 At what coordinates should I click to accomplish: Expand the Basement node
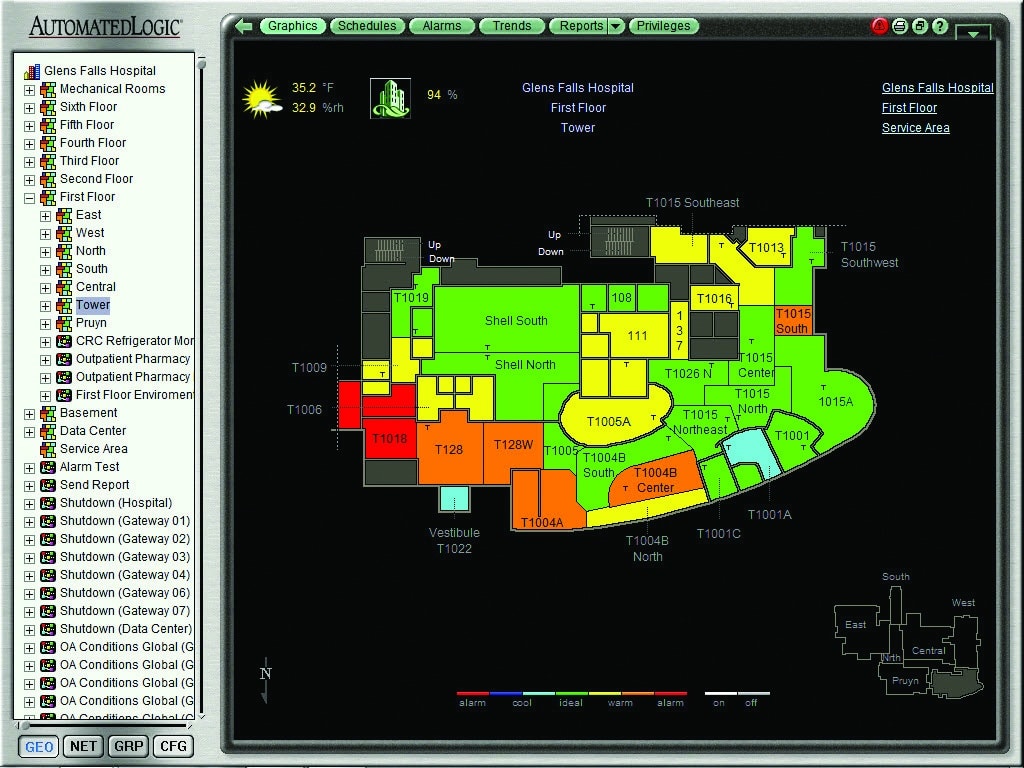[x=29, y=414]
